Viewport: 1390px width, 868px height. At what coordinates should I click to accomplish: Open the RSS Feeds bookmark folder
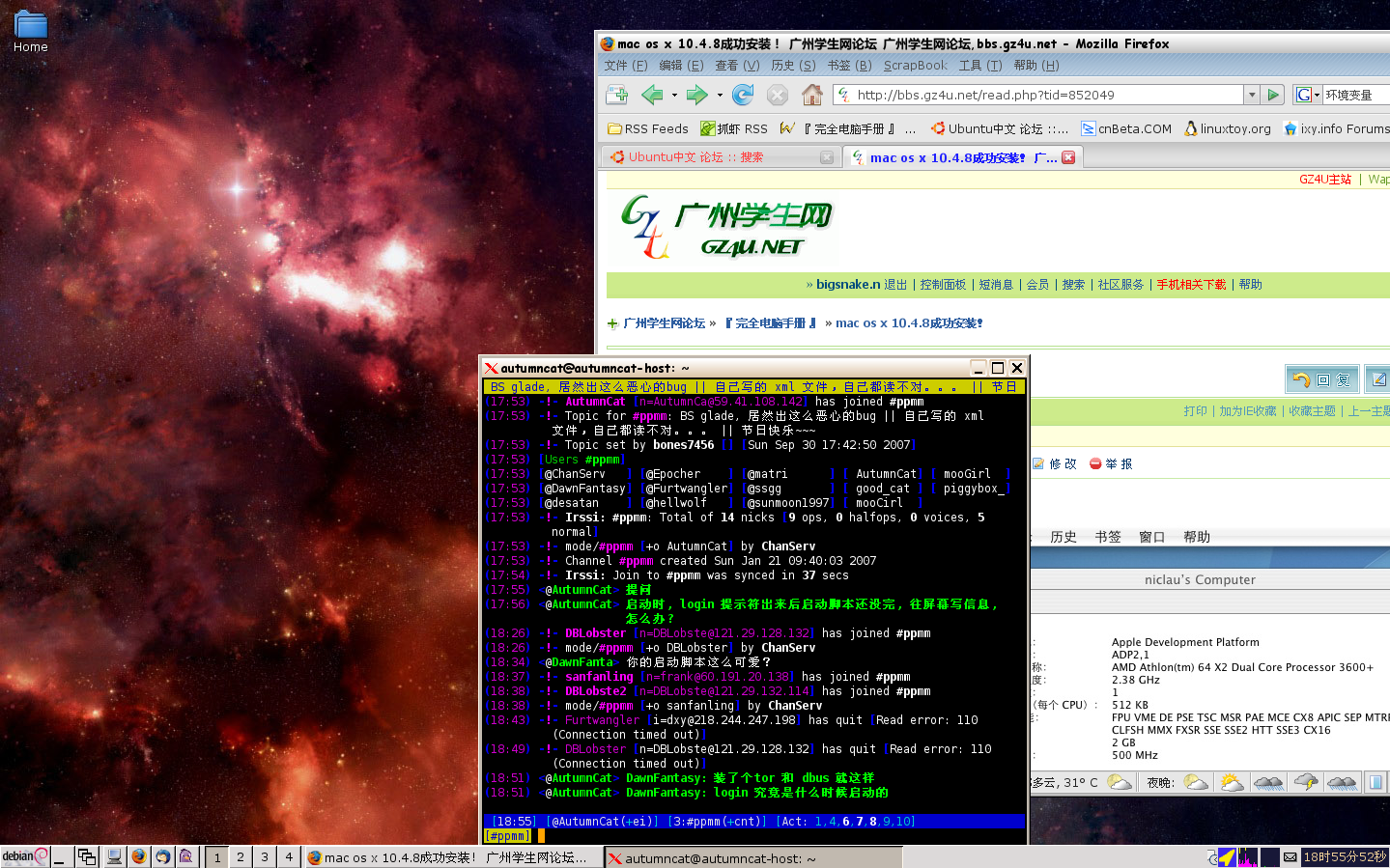[648, 128]
